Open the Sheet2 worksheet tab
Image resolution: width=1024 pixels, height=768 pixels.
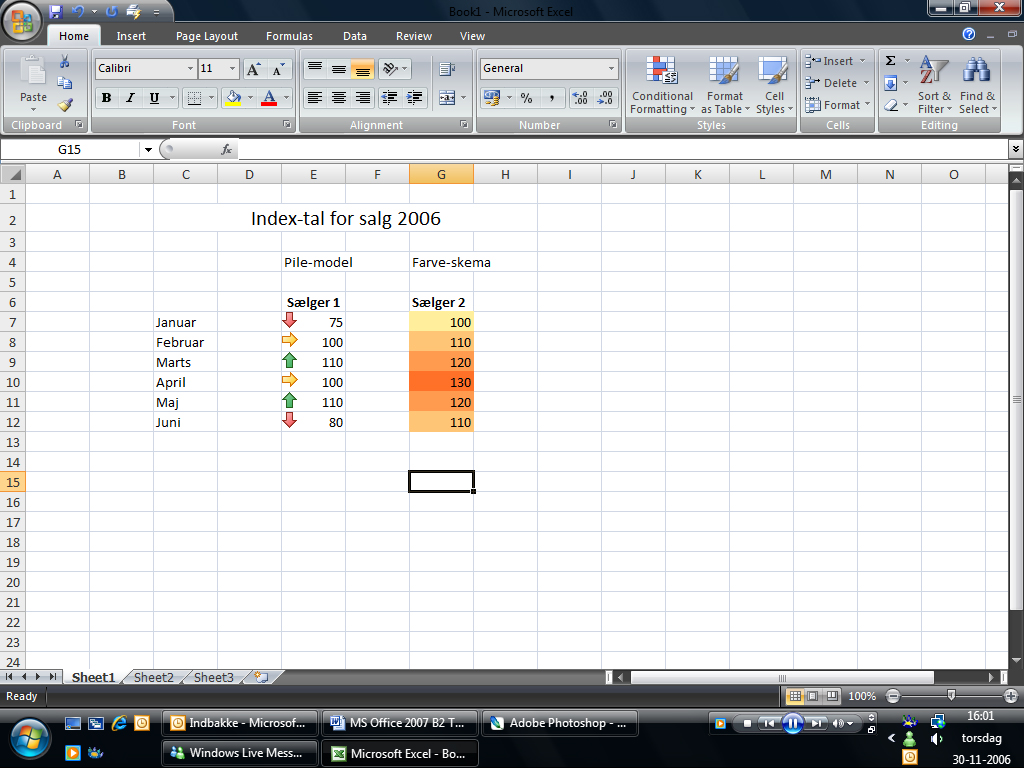154,677
